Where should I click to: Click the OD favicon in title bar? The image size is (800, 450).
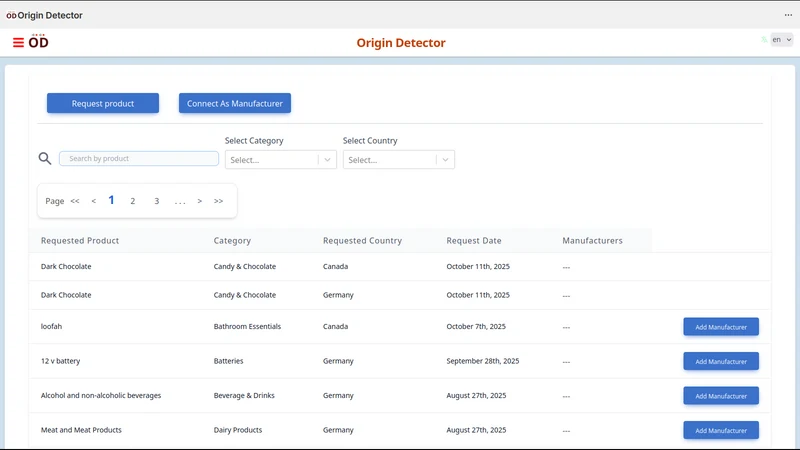(11, 15)
